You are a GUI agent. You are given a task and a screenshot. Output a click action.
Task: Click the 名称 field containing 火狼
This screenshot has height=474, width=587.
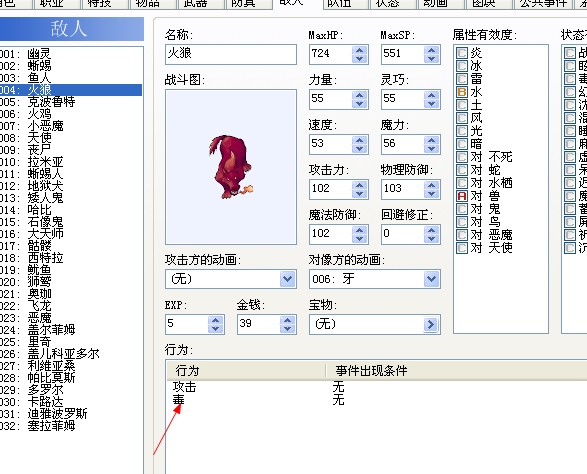pos(231,54)
